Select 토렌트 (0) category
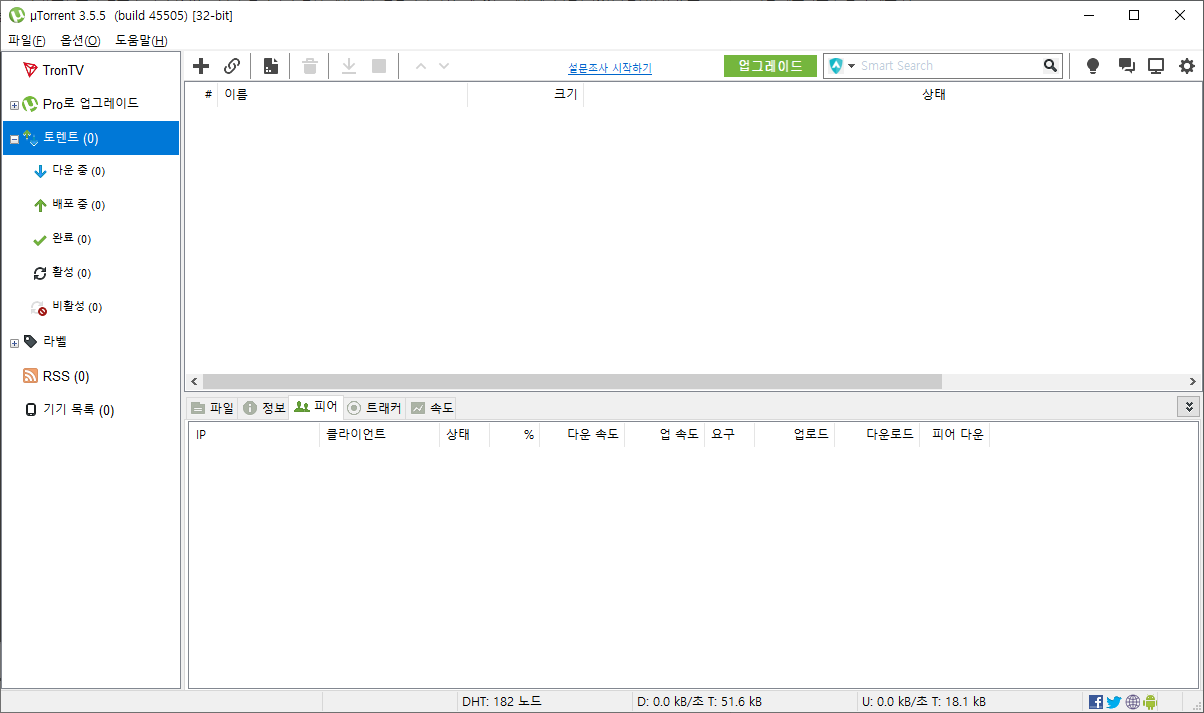 click(x=91, y=138)
